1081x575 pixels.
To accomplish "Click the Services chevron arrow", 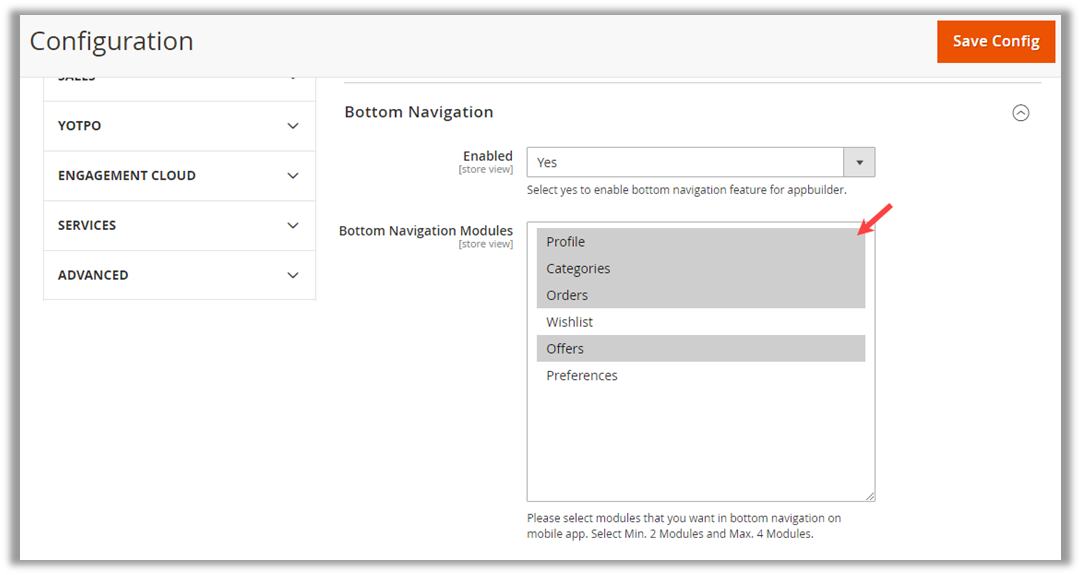I will pos(292,226).
